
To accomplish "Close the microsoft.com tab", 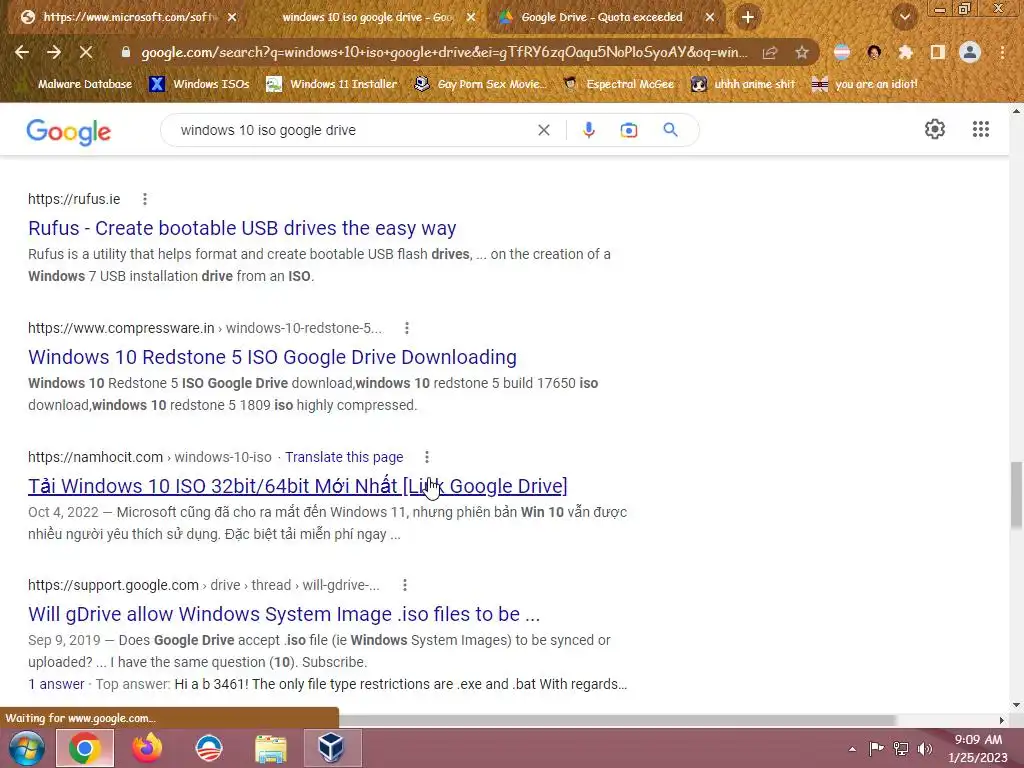I will (x=232, y=17).
